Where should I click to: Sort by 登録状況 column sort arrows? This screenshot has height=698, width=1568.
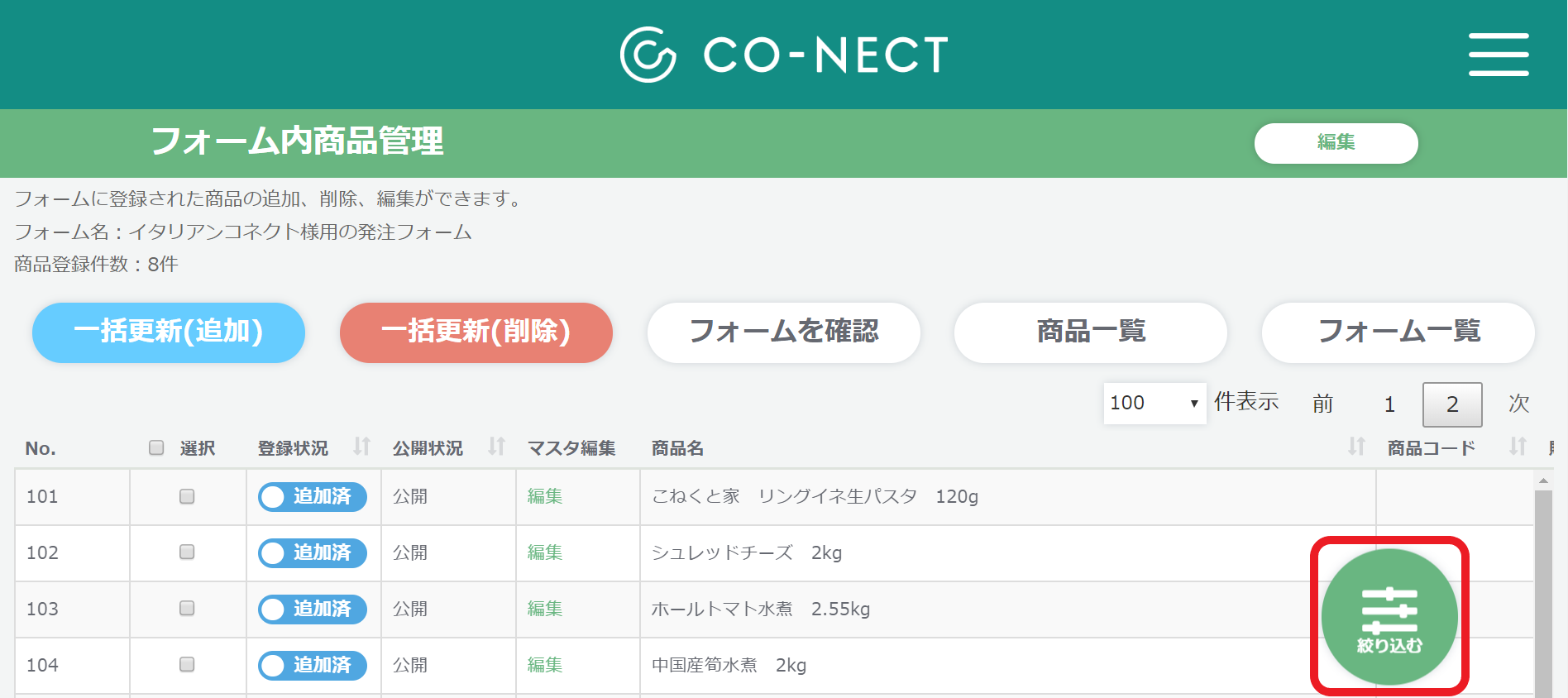[361, 447]
